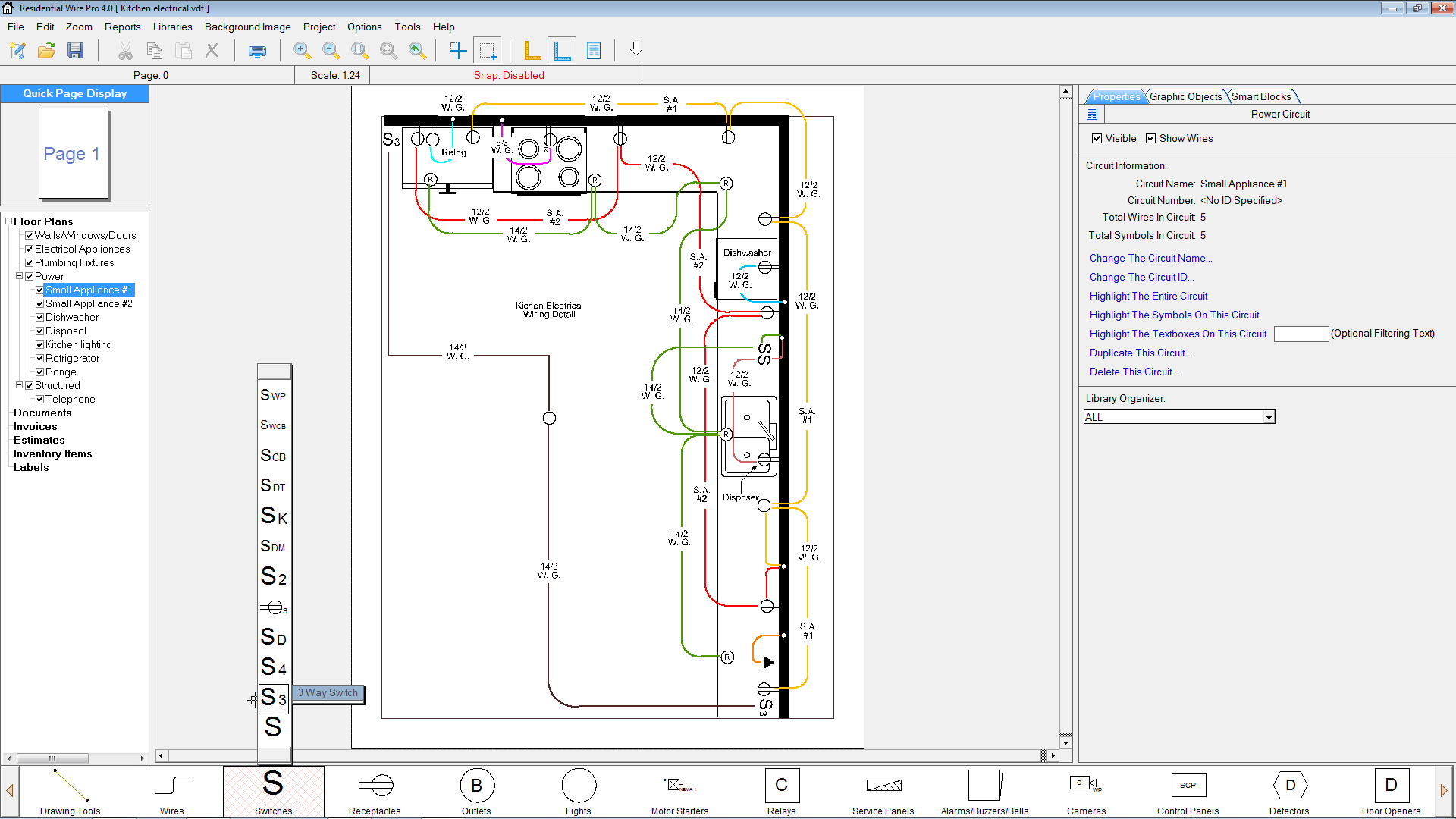Collapse the Structured tree node
Screen dimensions: 1456x819
pos(19,385)
